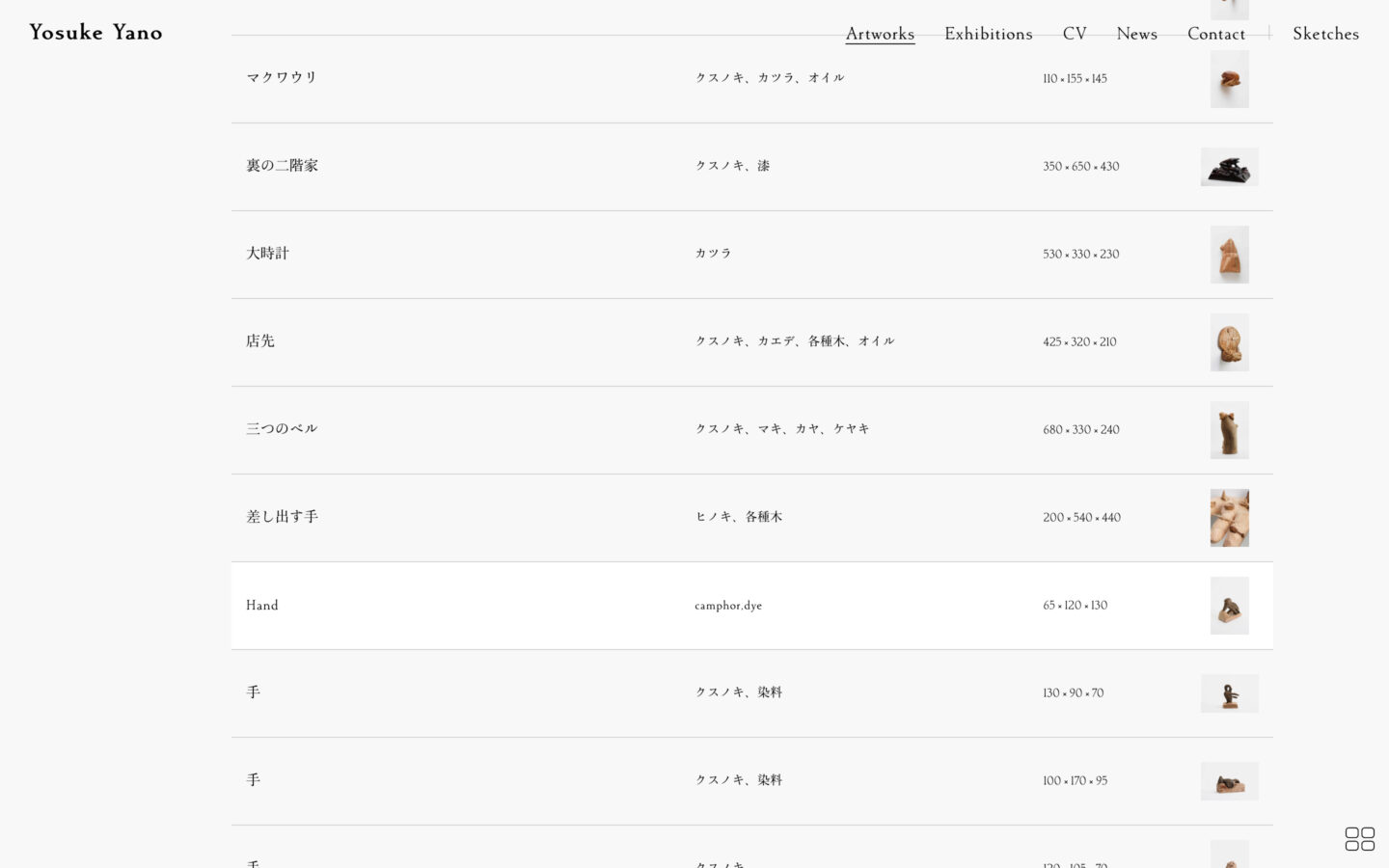Click 差し出す手 artwork thumbnail
Image resolution: width=1389 pixels, height=868 pixels.
point(1229,518)
